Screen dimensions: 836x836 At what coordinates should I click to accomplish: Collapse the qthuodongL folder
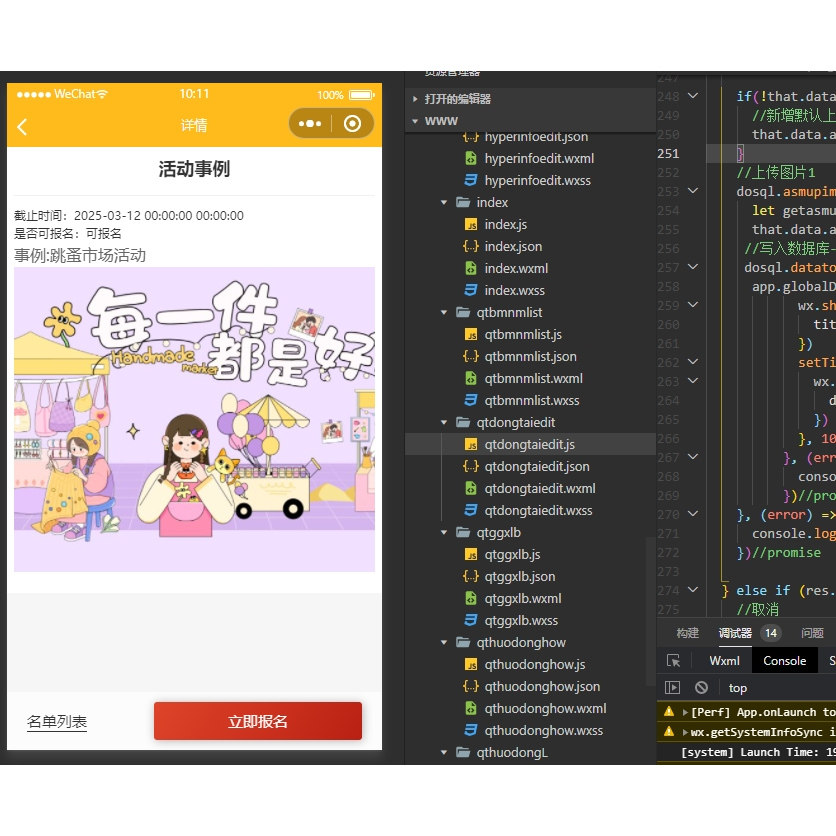(x=444, y=752)
